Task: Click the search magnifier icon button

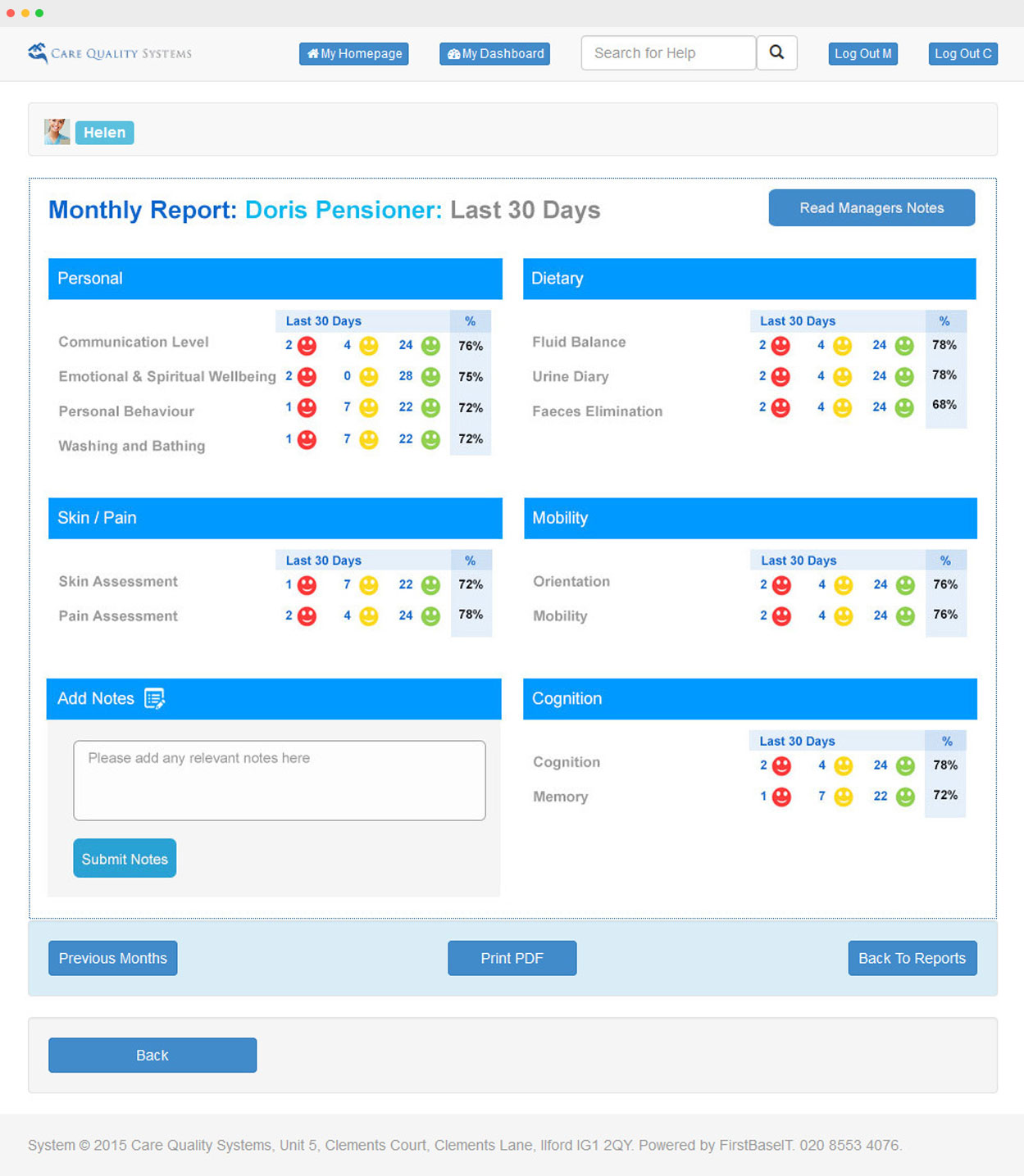Action: (x=776, y=53)
